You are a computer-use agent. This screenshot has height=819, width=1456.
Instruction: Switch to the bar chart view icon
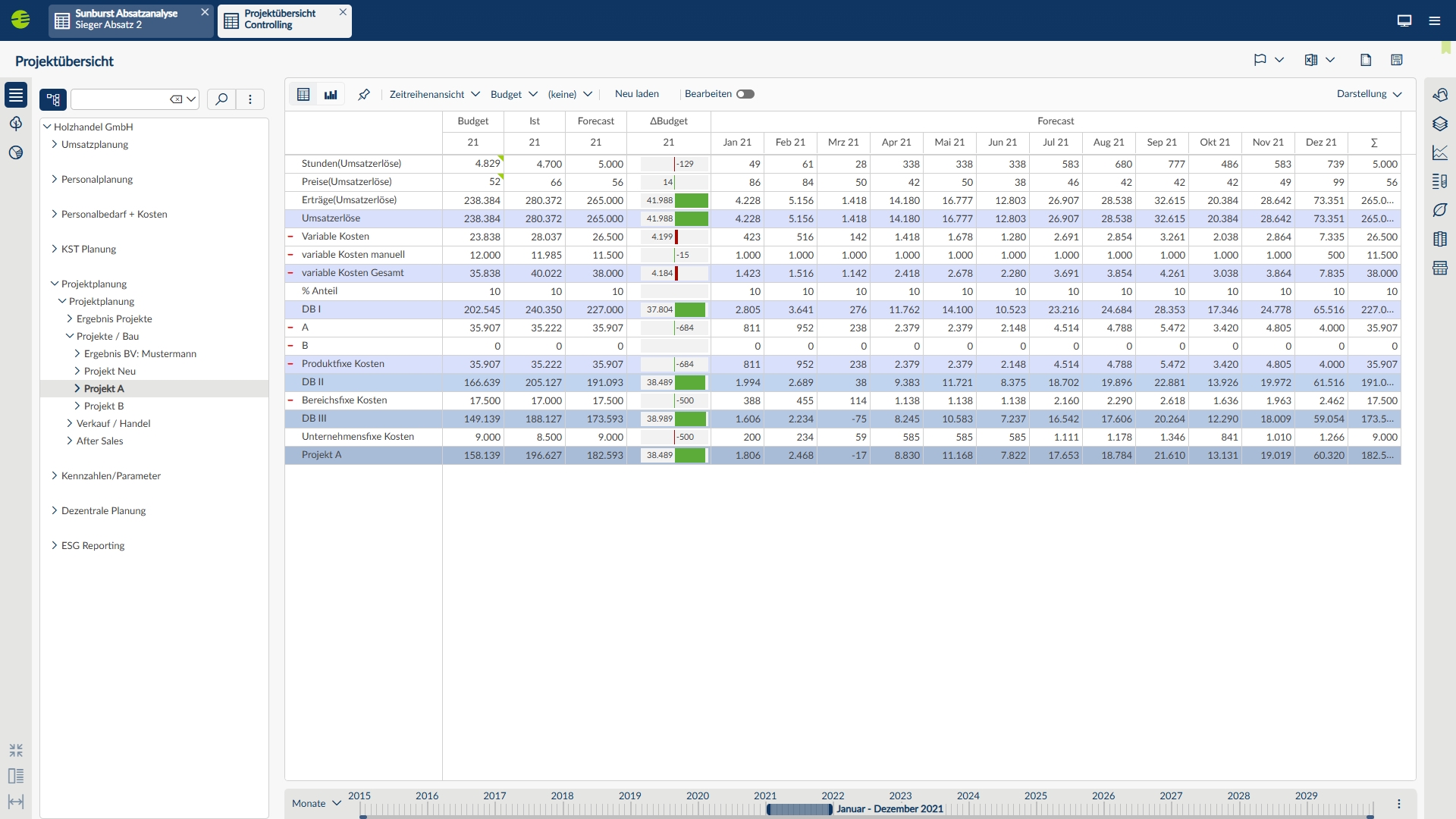point(331,95)
